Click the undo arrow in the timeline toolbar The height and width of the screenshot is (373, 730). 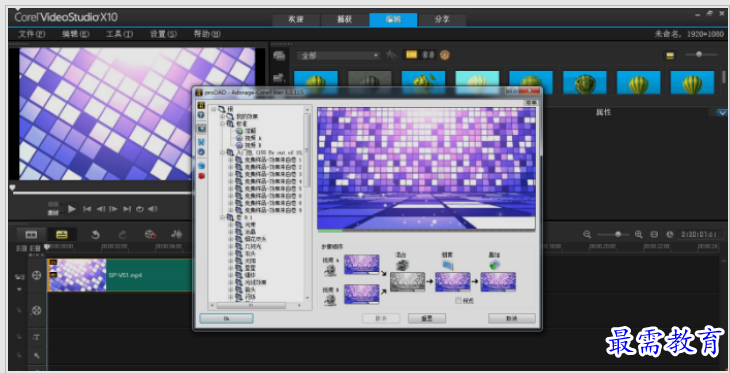[x=95, y=235]
